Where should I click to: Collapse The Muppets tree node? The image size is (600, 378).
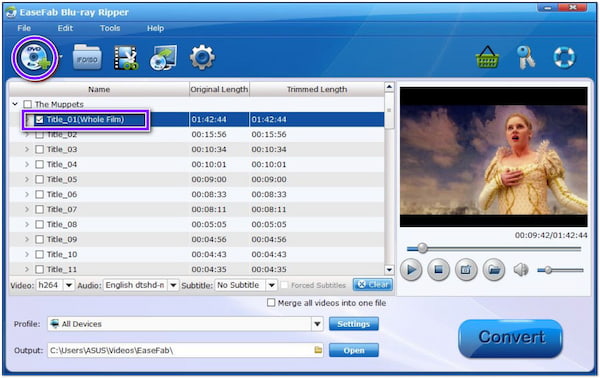coord(15,104)
